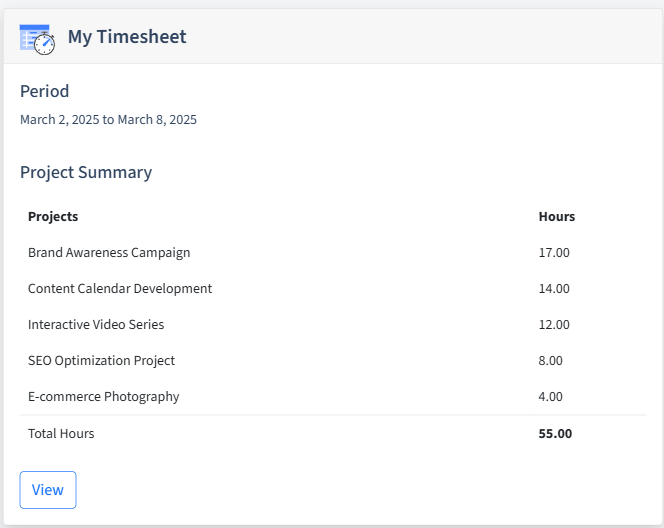Select the Brand Awareness Campaign row
Image resolution: width=664 pixels, height=528 pixels.
[333, 252]
